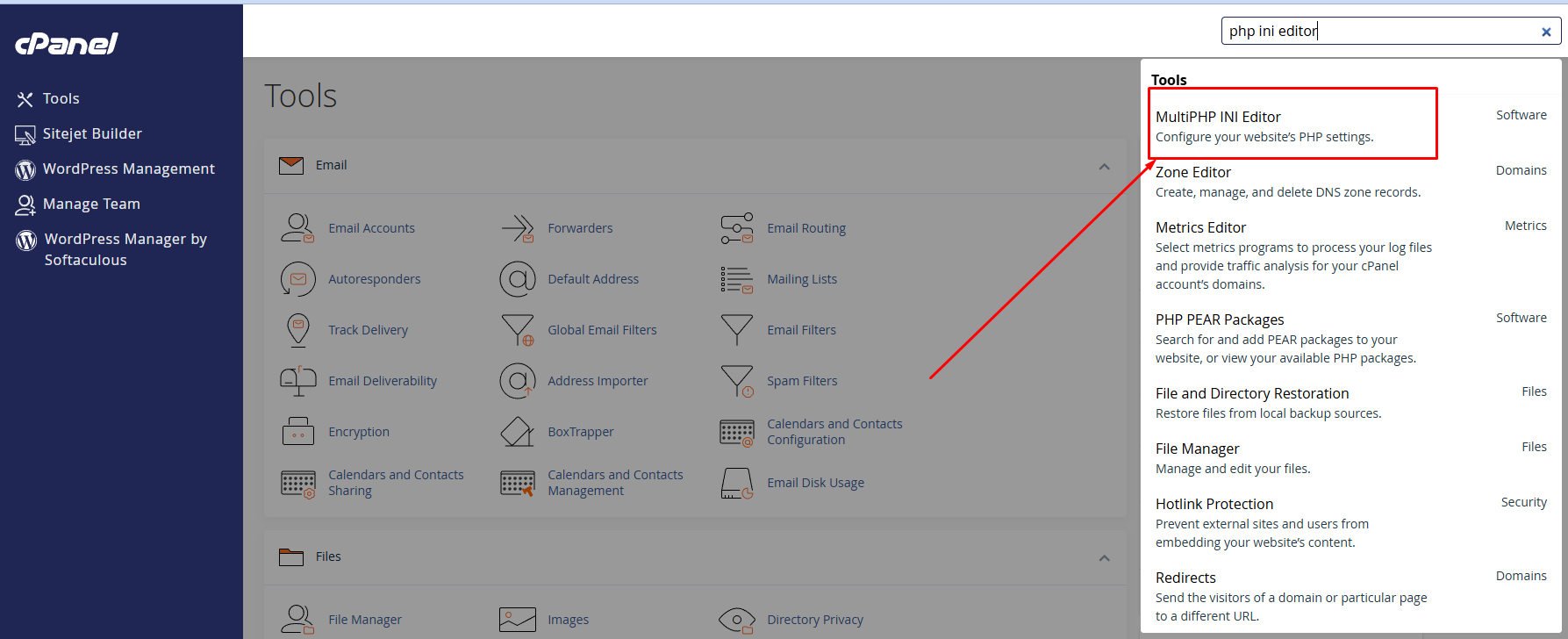Image resolution: width=1568 pixels, height=639 pixels.
Task: Select Hotlink Protection search result
Action: pyautogui.click(x=1214, y=504)
